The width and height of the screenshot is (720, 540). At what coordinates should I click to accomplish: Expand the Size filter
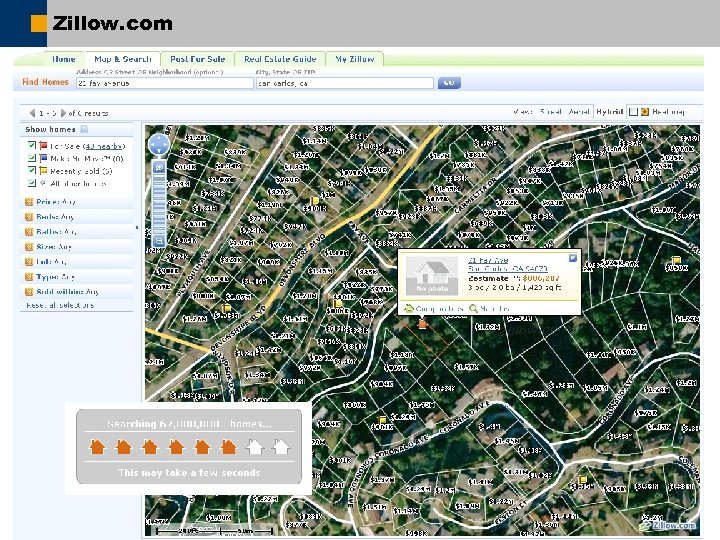[76, 247]
